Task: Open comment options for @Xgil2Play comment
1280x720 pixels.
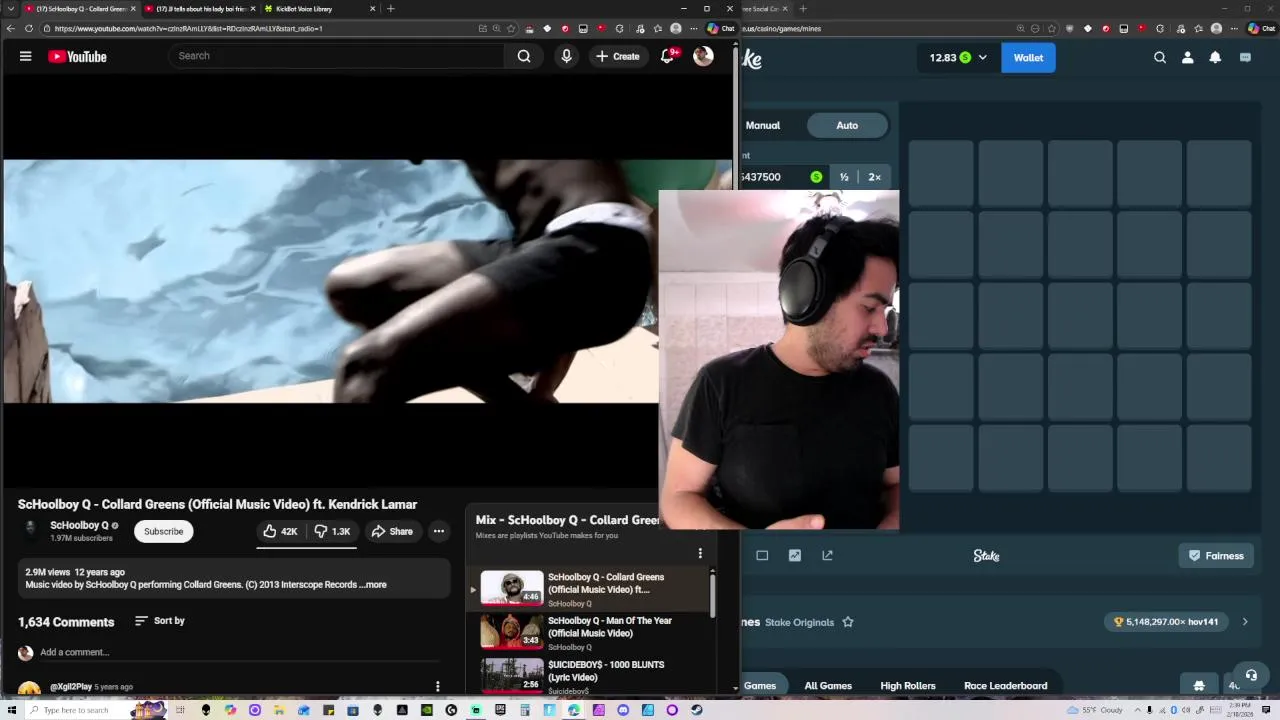Action: [437, 686]
